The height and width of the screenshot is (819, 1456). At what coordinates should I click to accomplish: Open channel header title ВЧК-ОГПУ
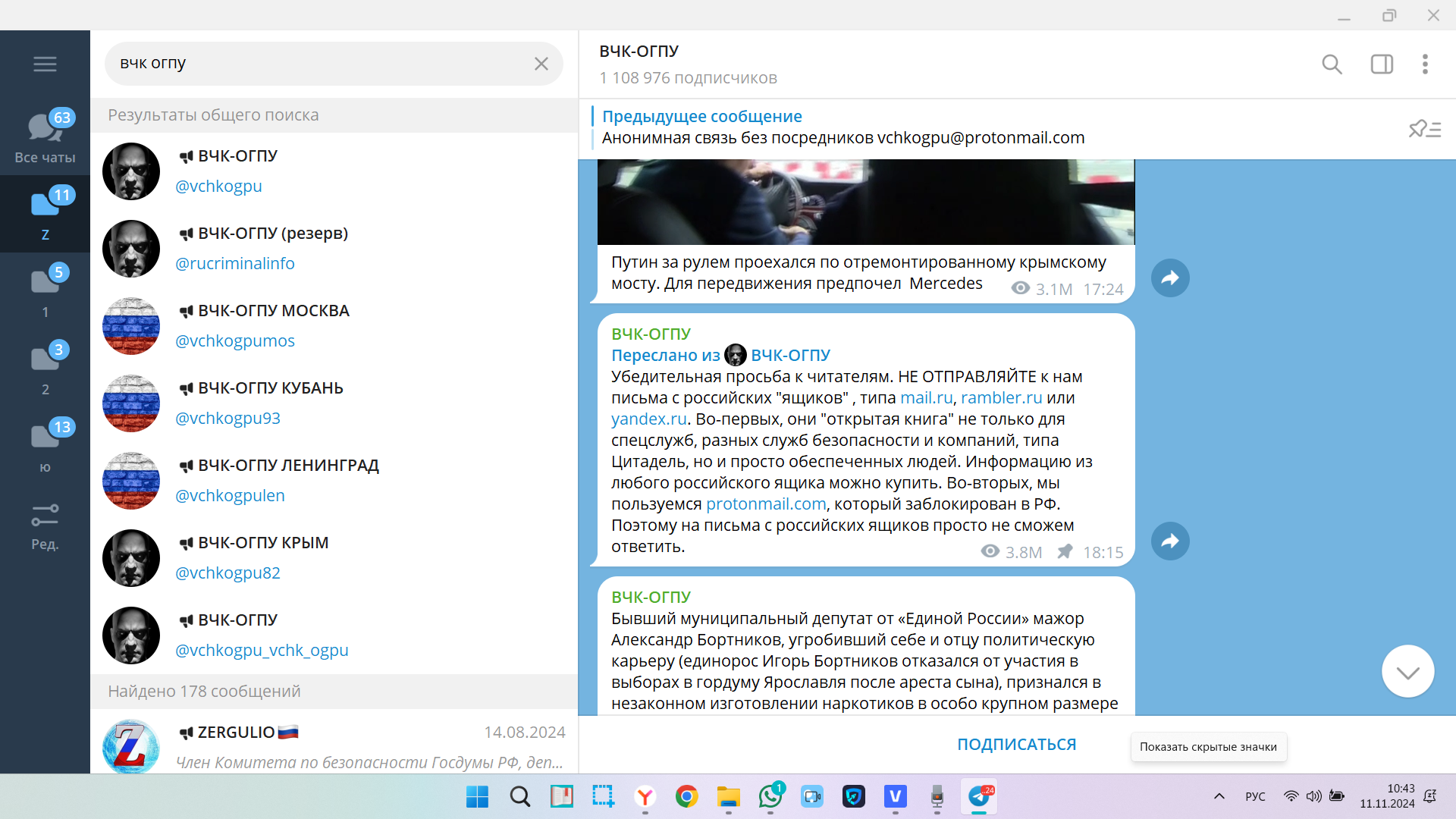pyautogui.click(x=639, y=51)
